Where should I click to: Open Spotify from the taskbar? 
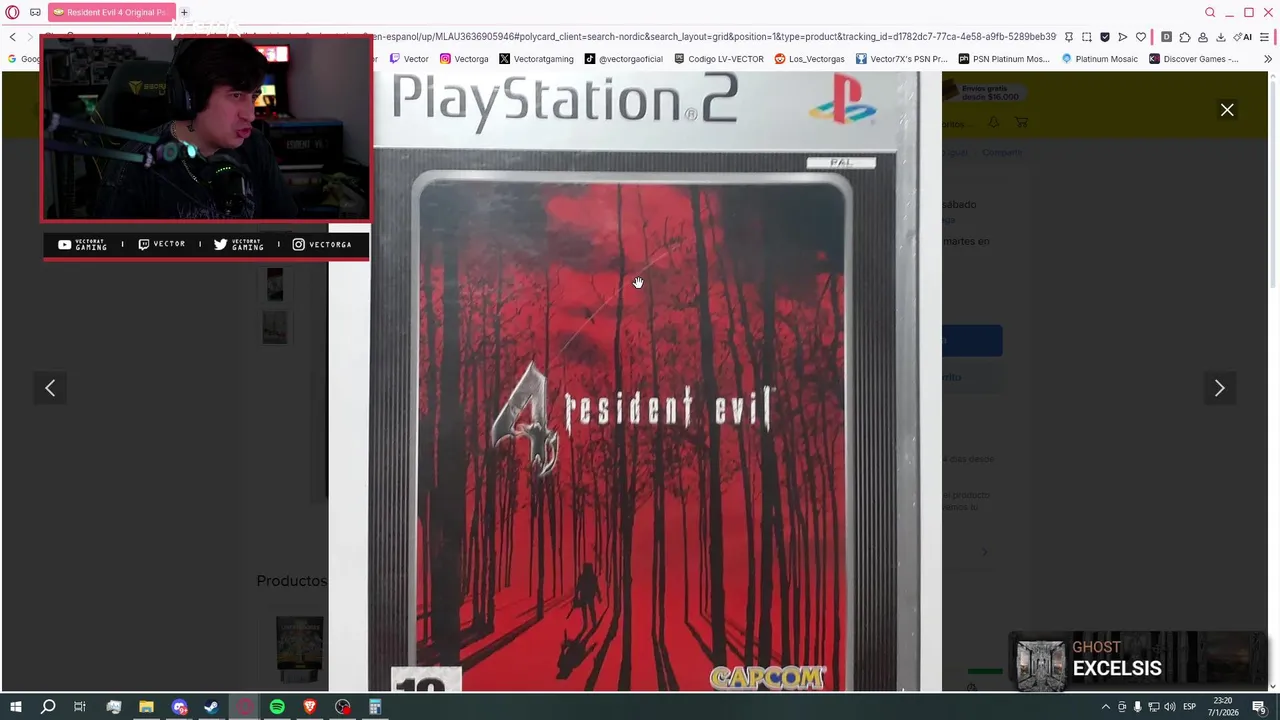(277, 707)
